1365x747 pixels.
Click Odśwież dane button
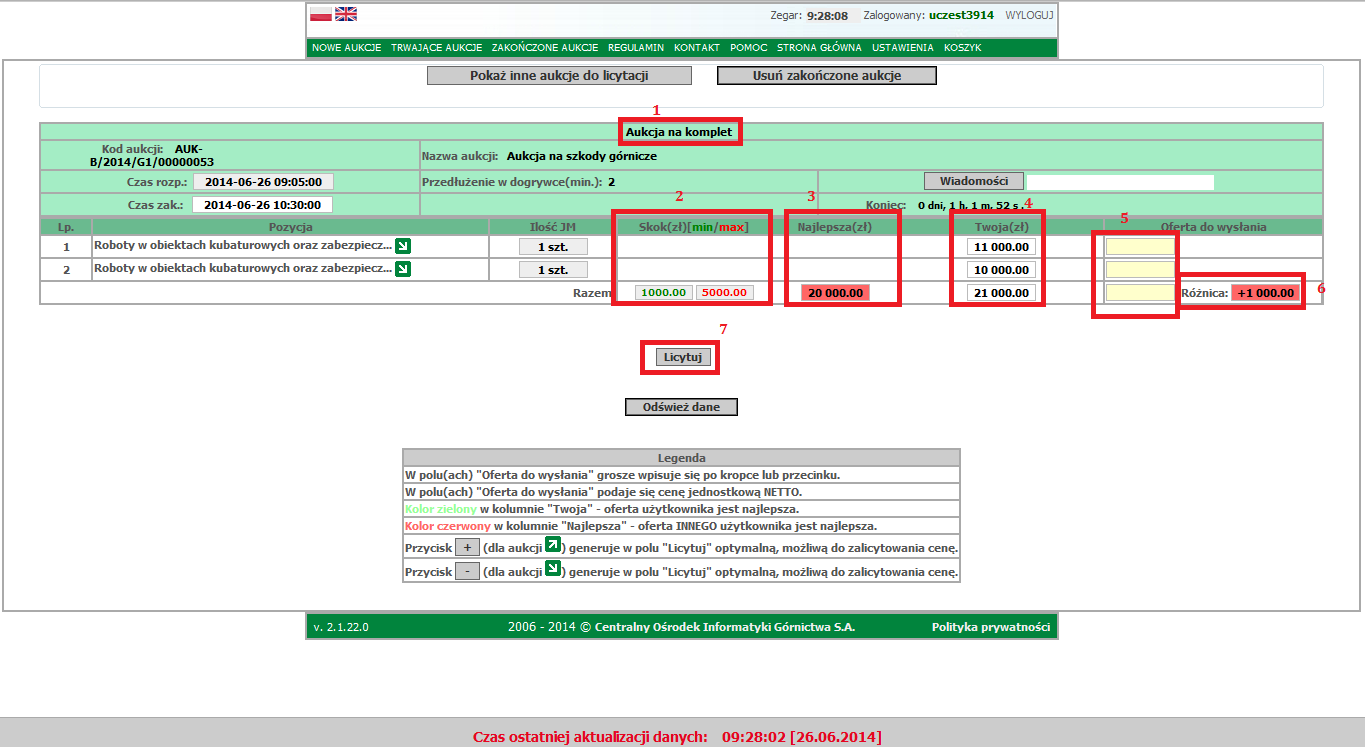pyautogui.click(x=681, y=407)
